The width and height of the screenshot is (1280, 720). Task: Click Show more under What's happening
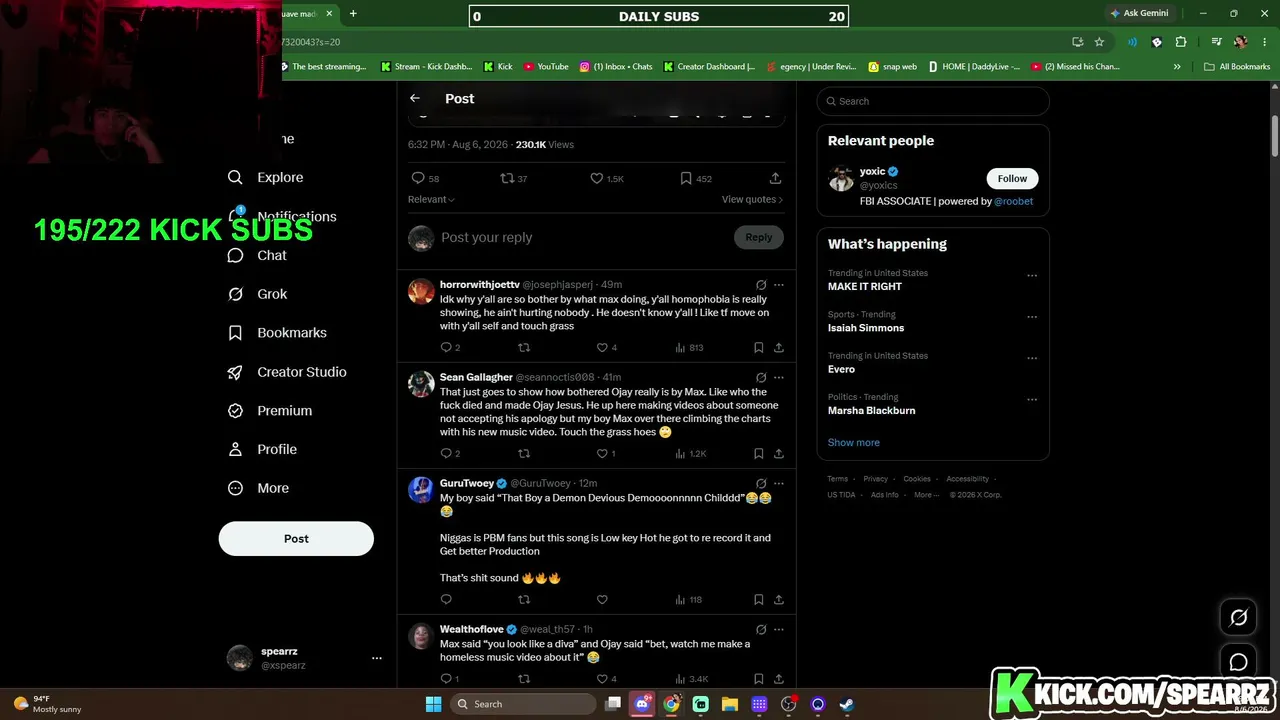pos(854,443)
